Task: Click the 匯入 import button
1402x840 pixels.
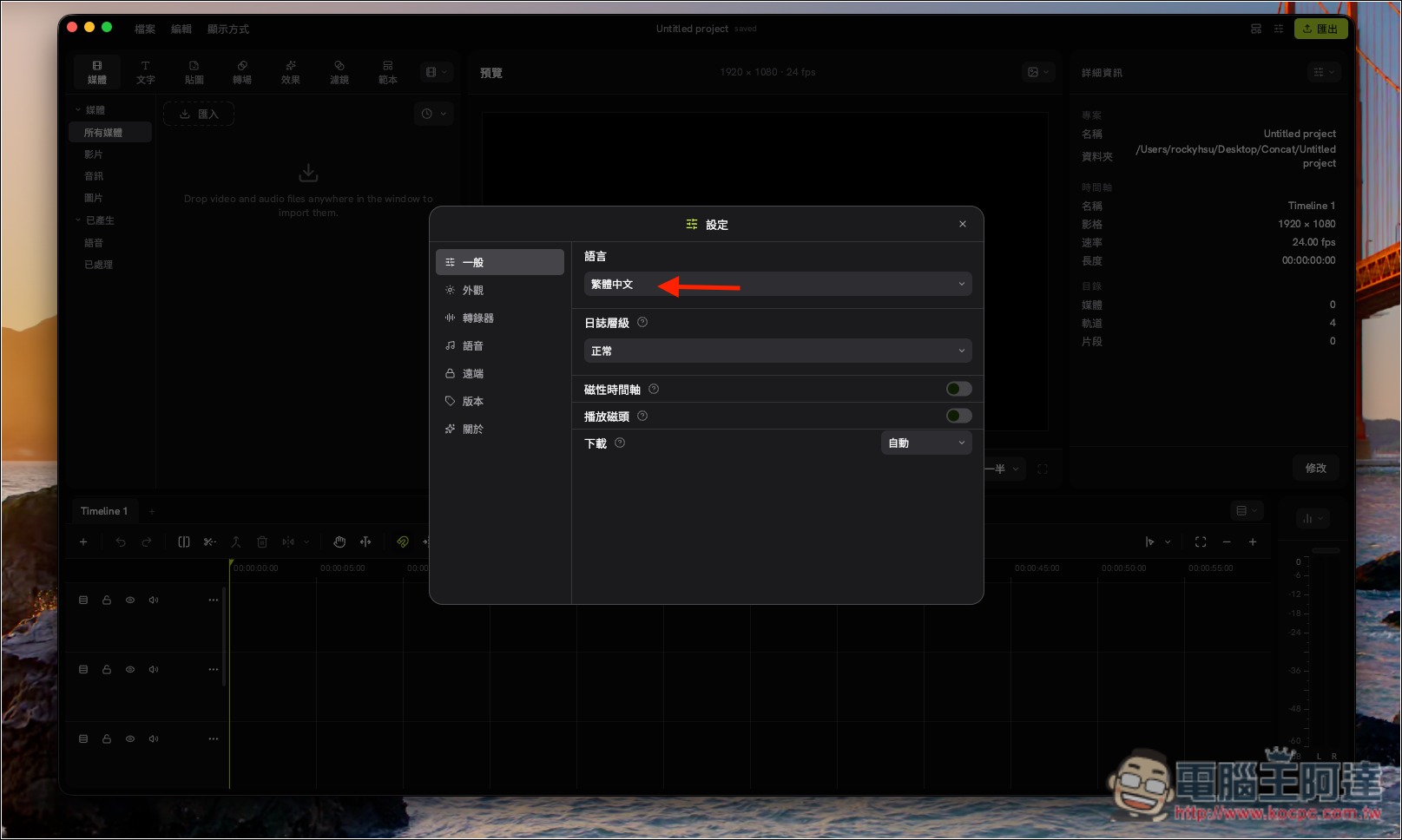Action: click(199, 114)
